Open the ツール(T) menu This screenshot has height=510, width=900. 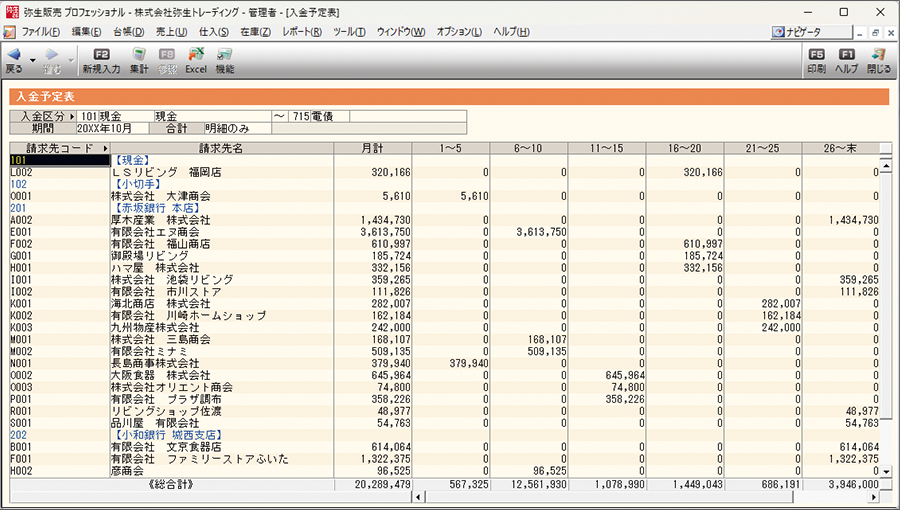coord(349,32)
